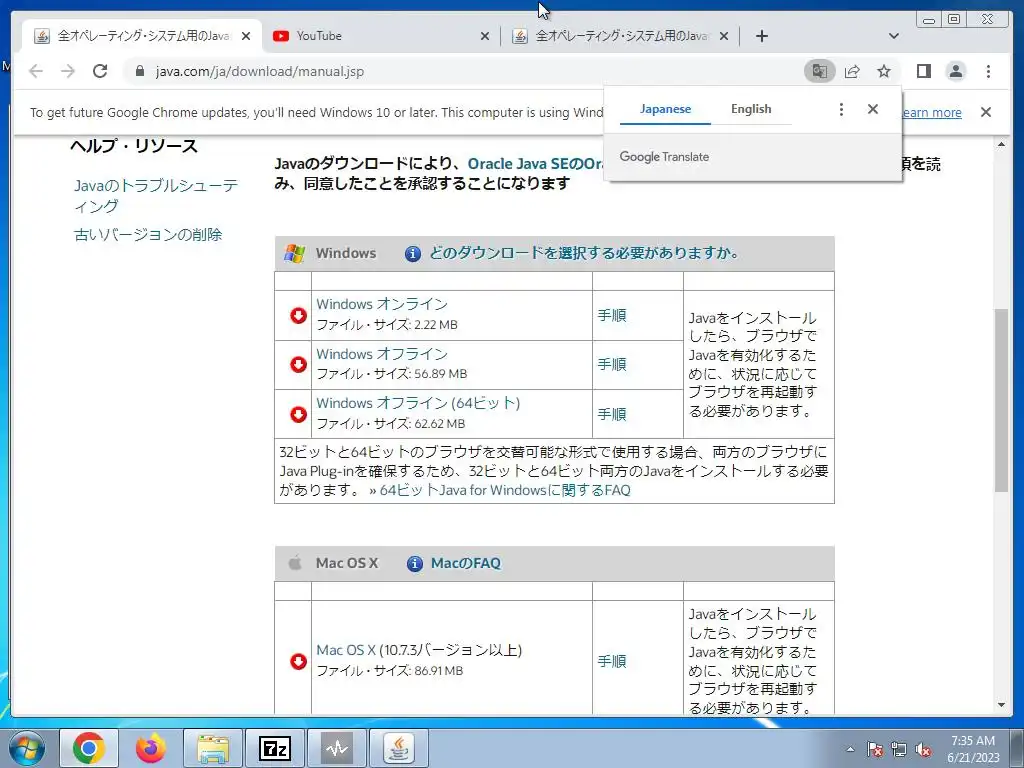This screenshot has height=768, width=1024.
Task: Select Japanese tab in translate popup
Action: coord(665,109)
